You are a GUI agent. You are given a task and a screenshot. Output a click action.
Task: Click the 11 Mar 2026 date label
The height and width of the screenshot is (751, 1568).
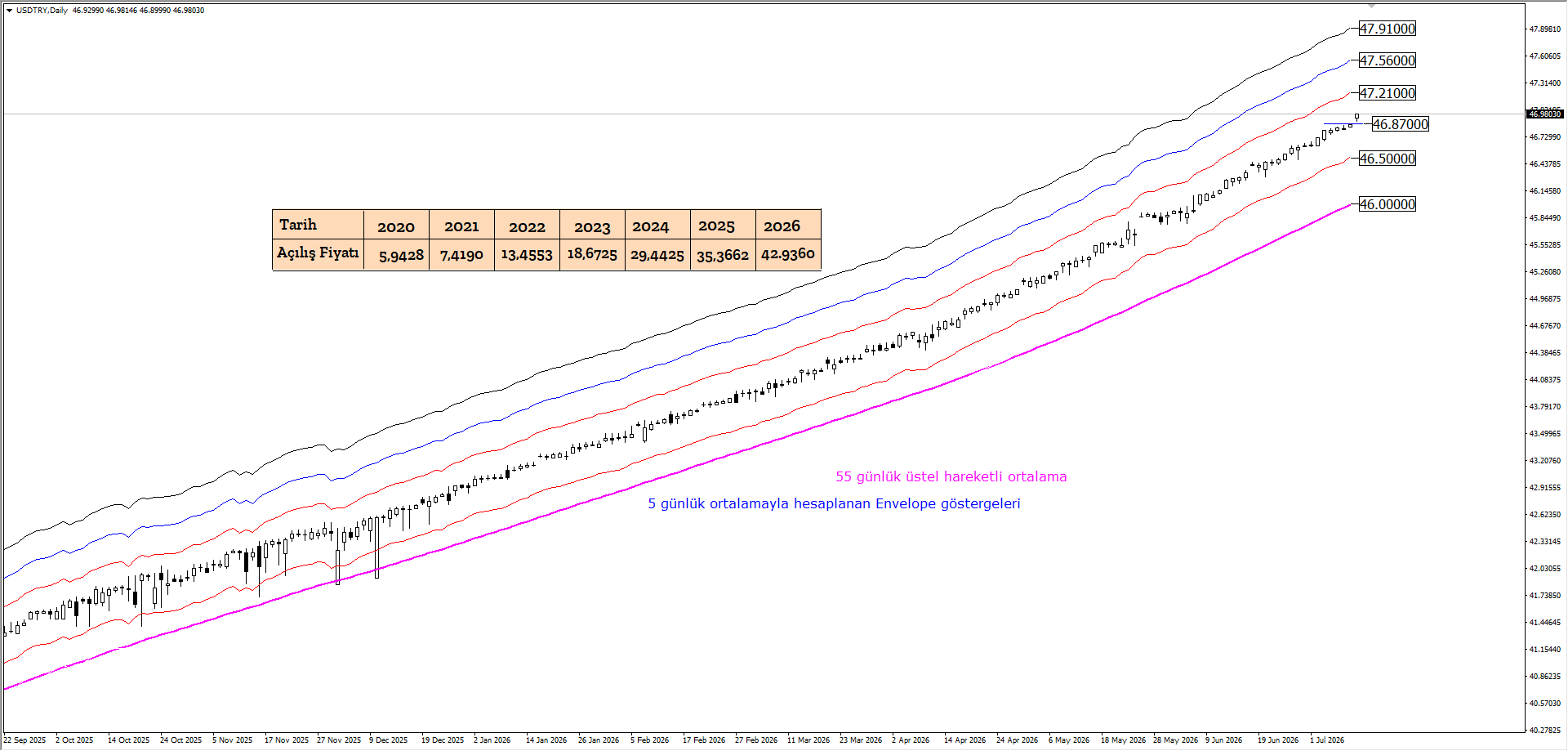coord(808,740)
